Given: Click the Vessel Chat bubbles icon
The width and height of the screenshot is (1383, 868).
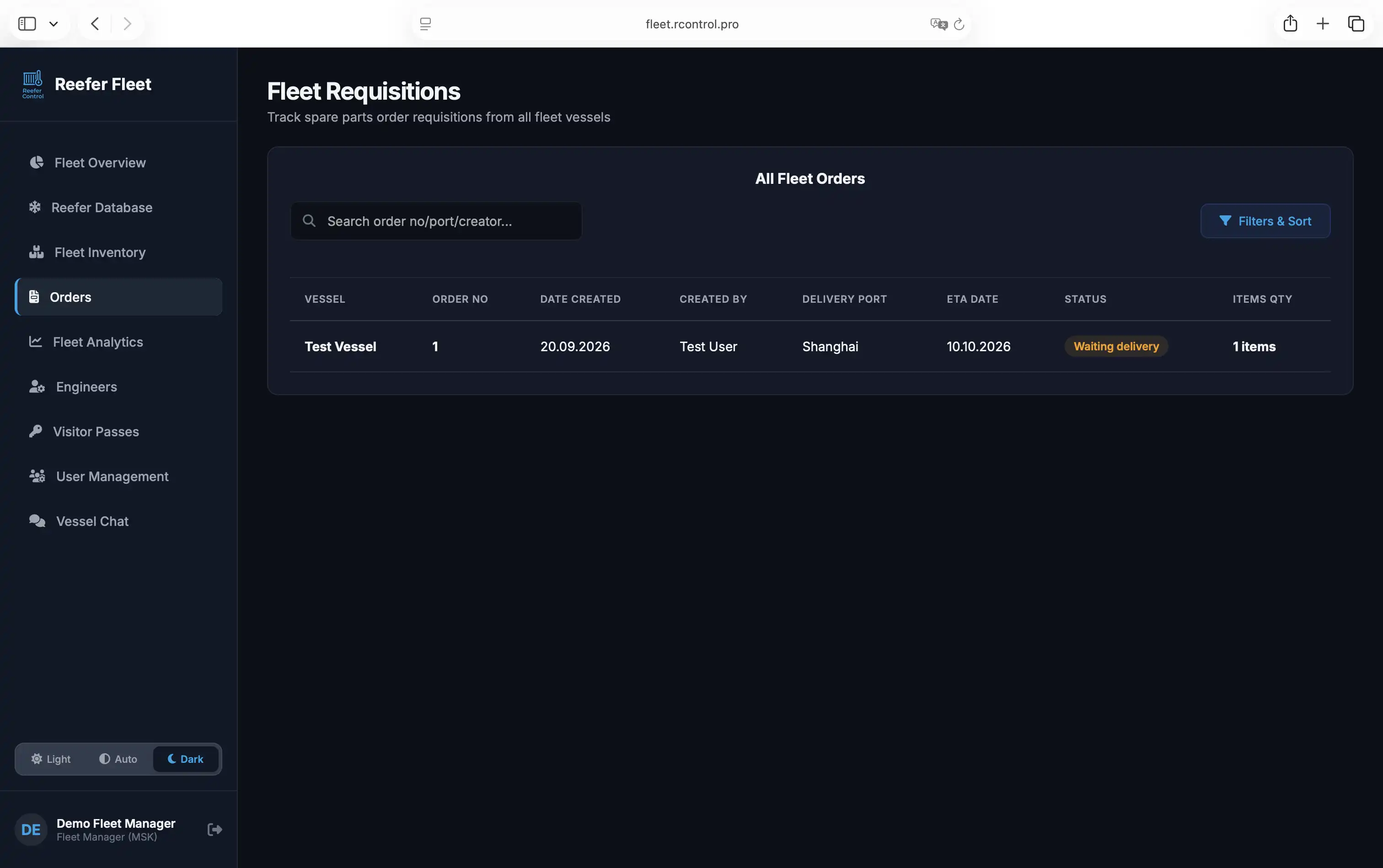Looking at the screenshot, I should click(x=38, y=521).
